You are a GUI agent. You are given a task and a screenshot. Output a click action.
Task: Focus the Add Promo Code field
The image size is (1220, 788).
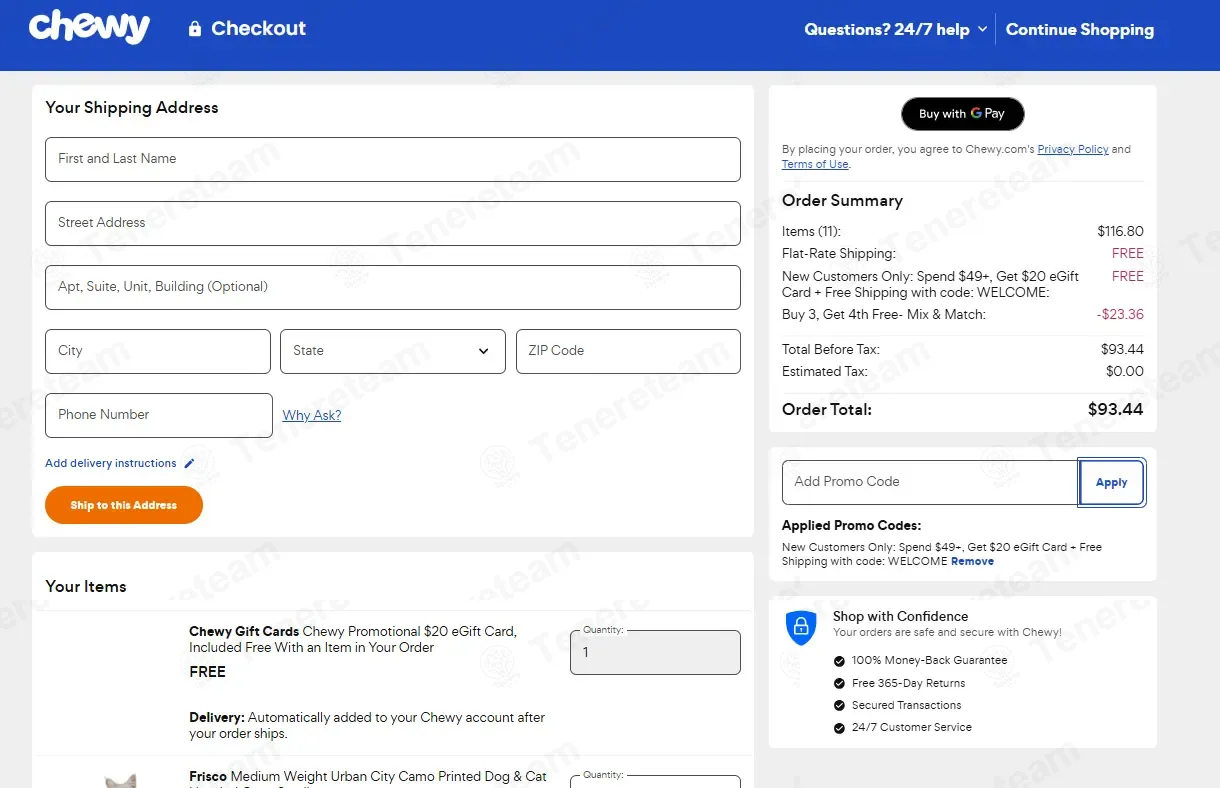pyautogui.click(x=930, y=482)
